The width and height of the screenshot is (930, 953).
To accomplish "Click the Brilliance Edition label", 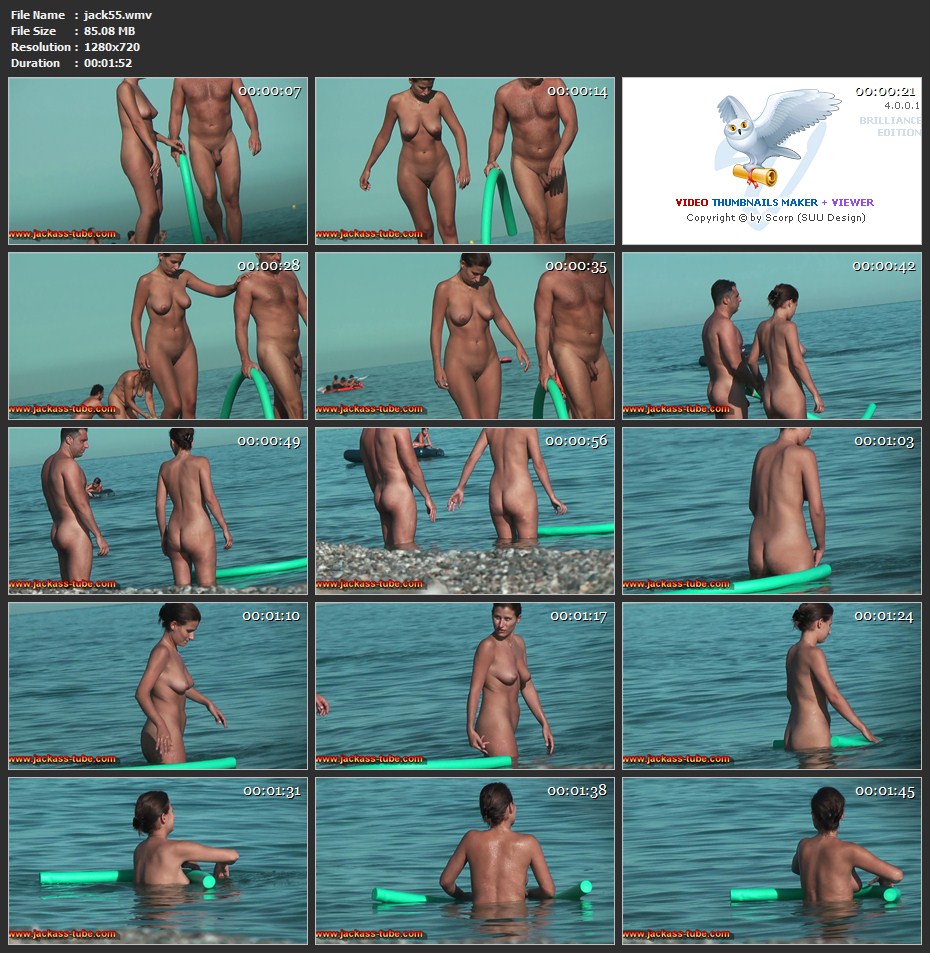I will pos(890,126).
